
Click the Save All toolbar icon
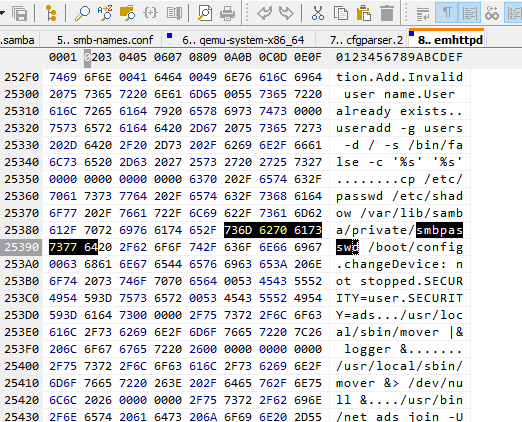click(x=20, y=13)
